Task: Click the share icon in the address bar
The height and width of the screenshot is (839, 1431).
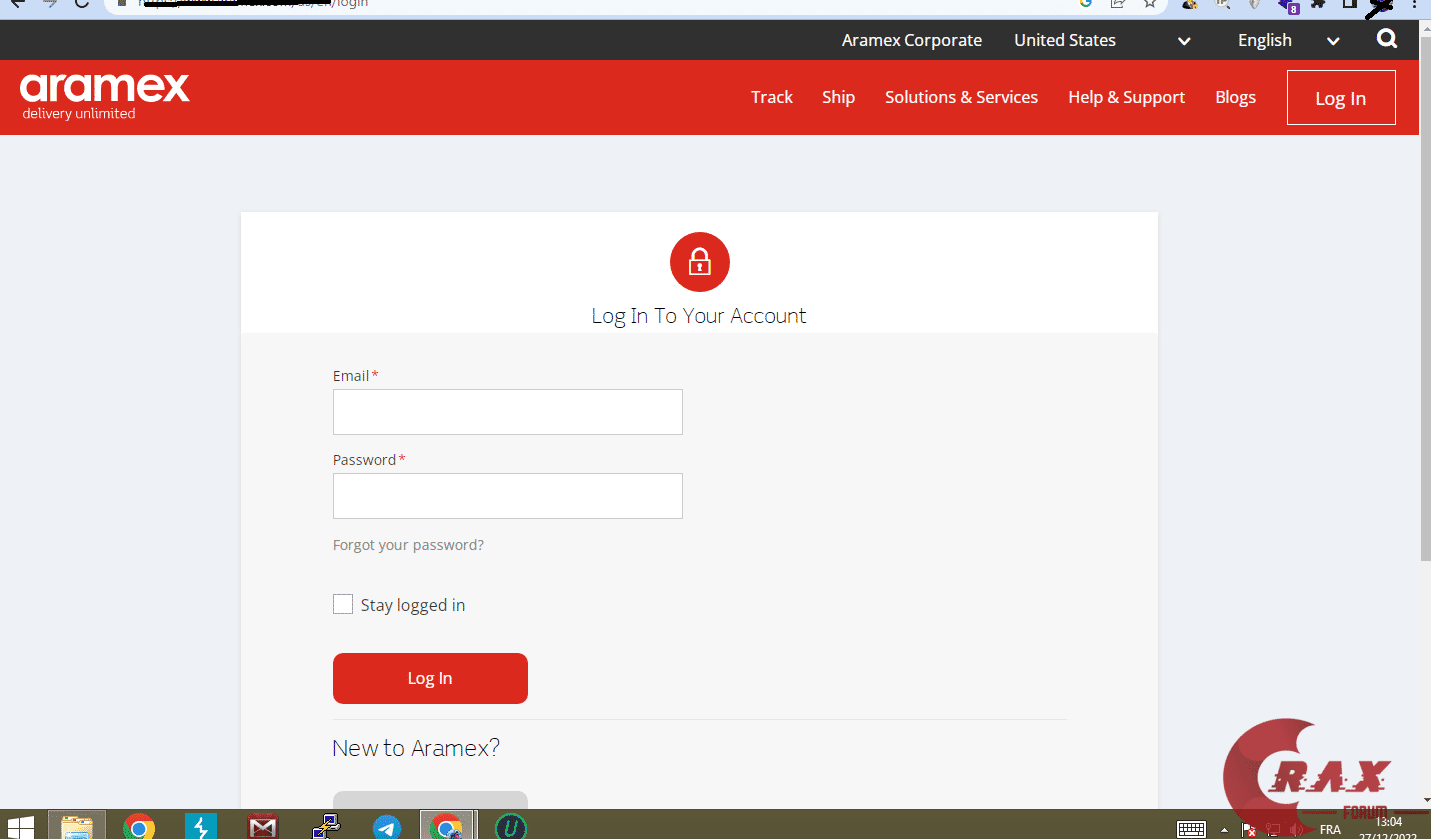Action: 1118,4
